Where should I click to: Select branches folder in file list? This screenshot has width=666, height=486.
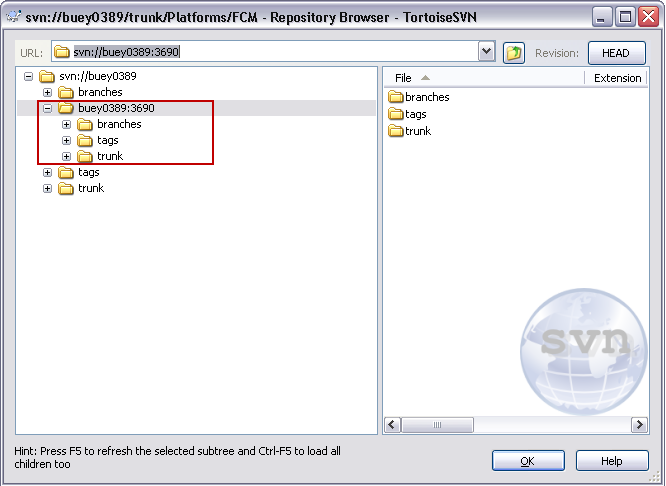(x=419, y=97)
